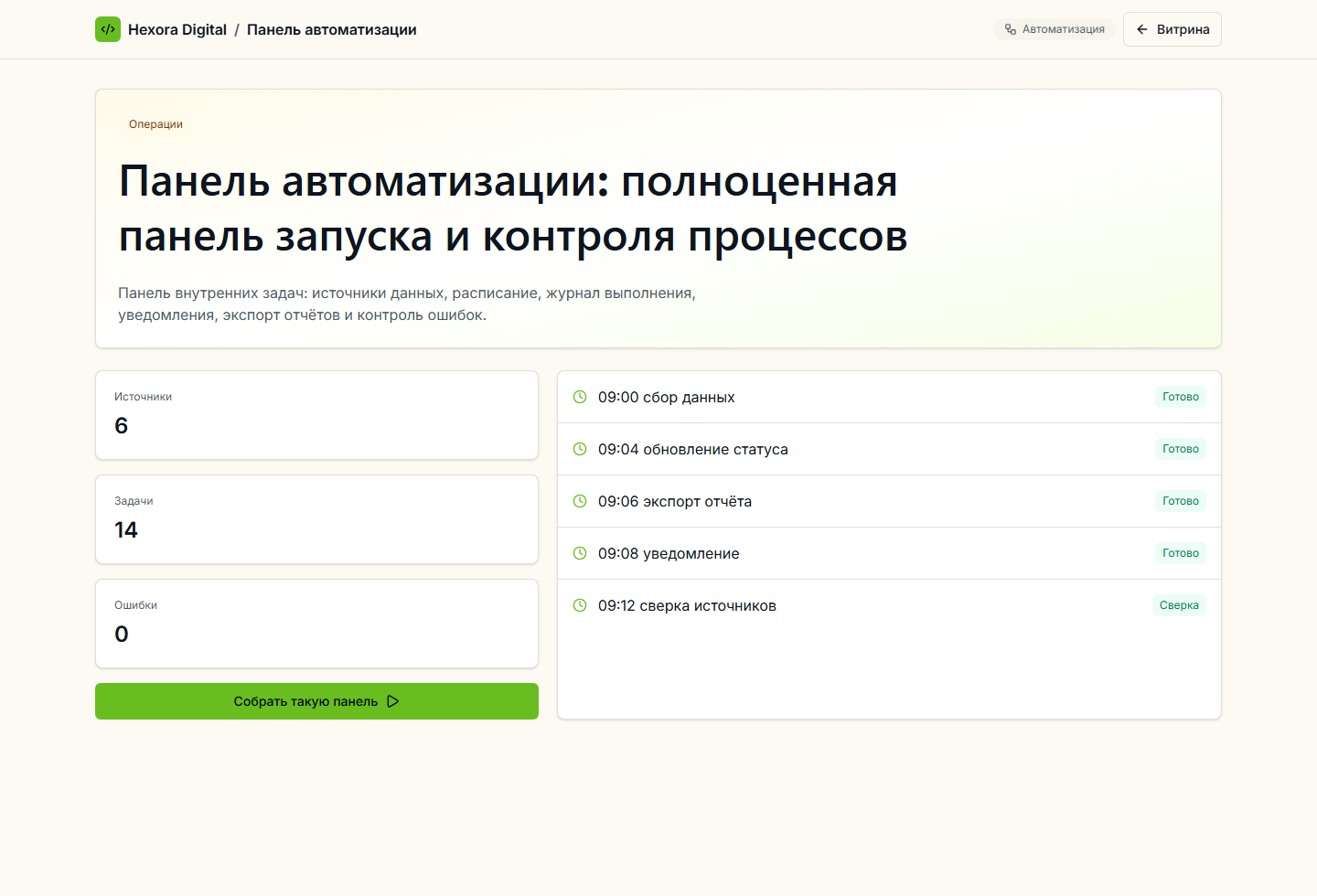Viewport: 1317px width, 896px height.
Task: Select the Автоматизация tag in the header
Action: point(1055,29)
